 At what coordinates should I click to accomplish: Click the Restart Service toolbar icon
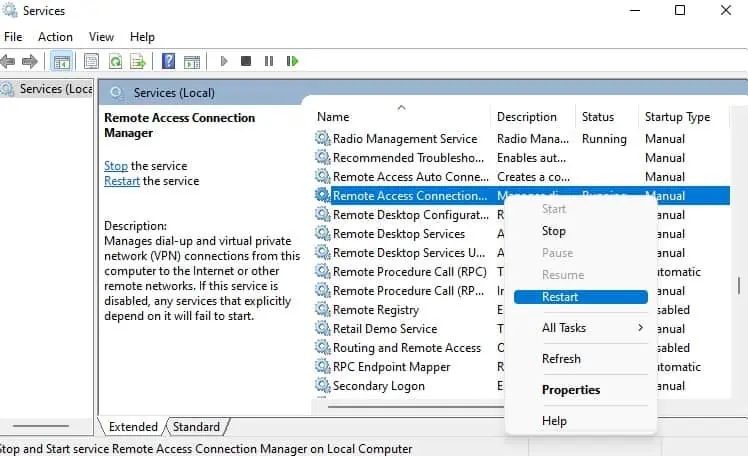tap(292, 61)
